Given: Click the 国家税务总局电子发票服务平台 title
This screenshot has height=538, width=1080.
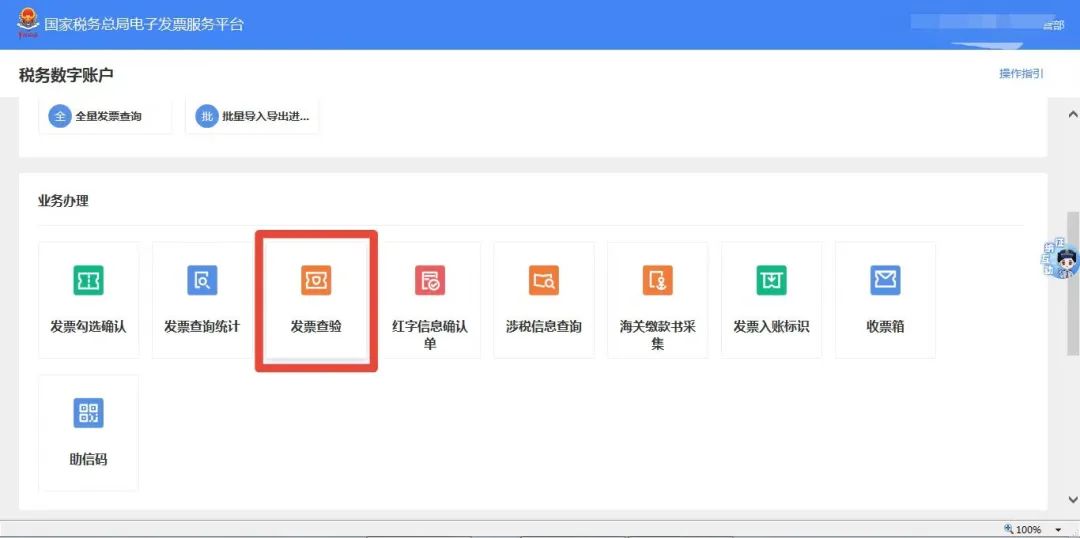Looking at the screenshot, I should [x=144, y=25].
